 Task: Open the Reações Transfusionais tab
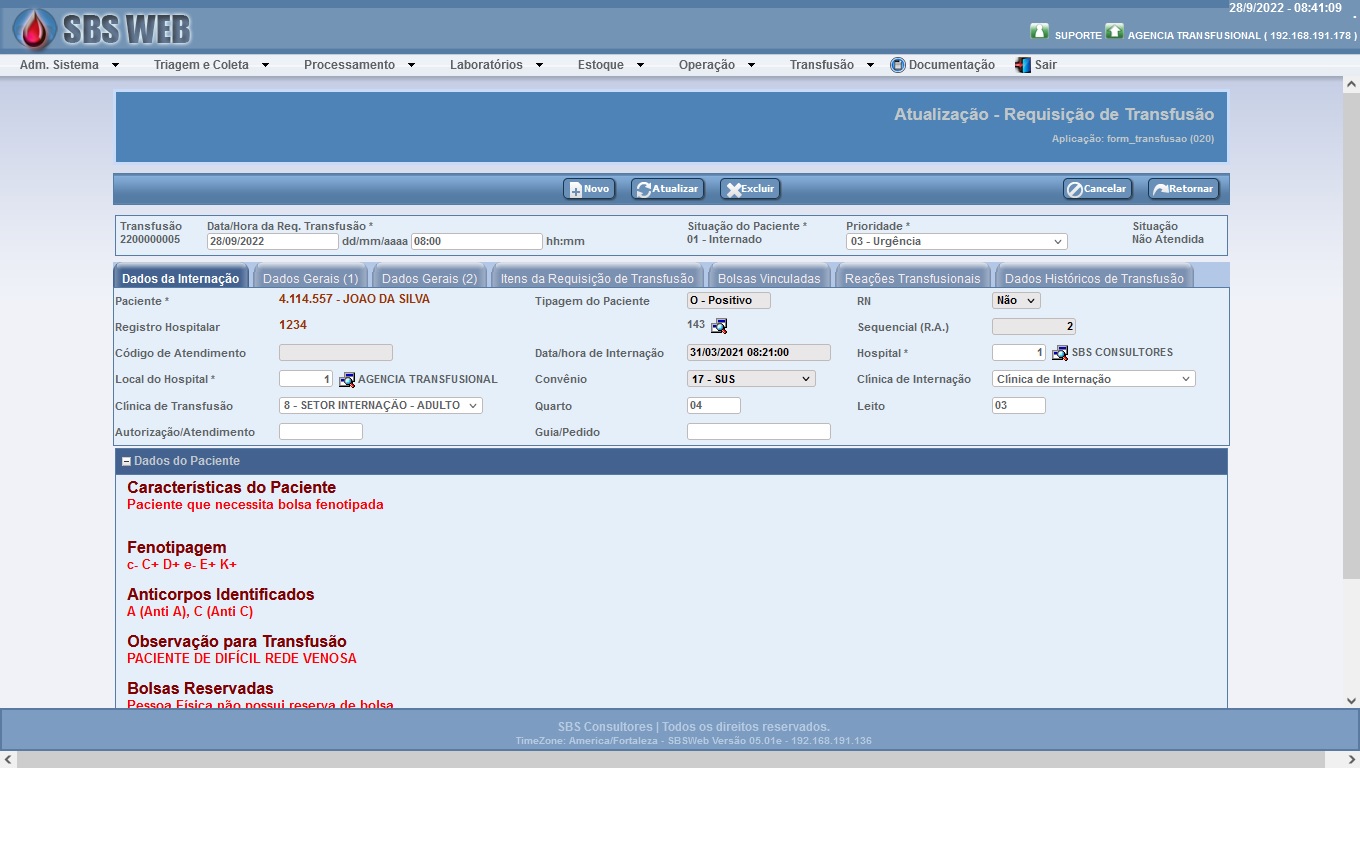pos(912,278)
